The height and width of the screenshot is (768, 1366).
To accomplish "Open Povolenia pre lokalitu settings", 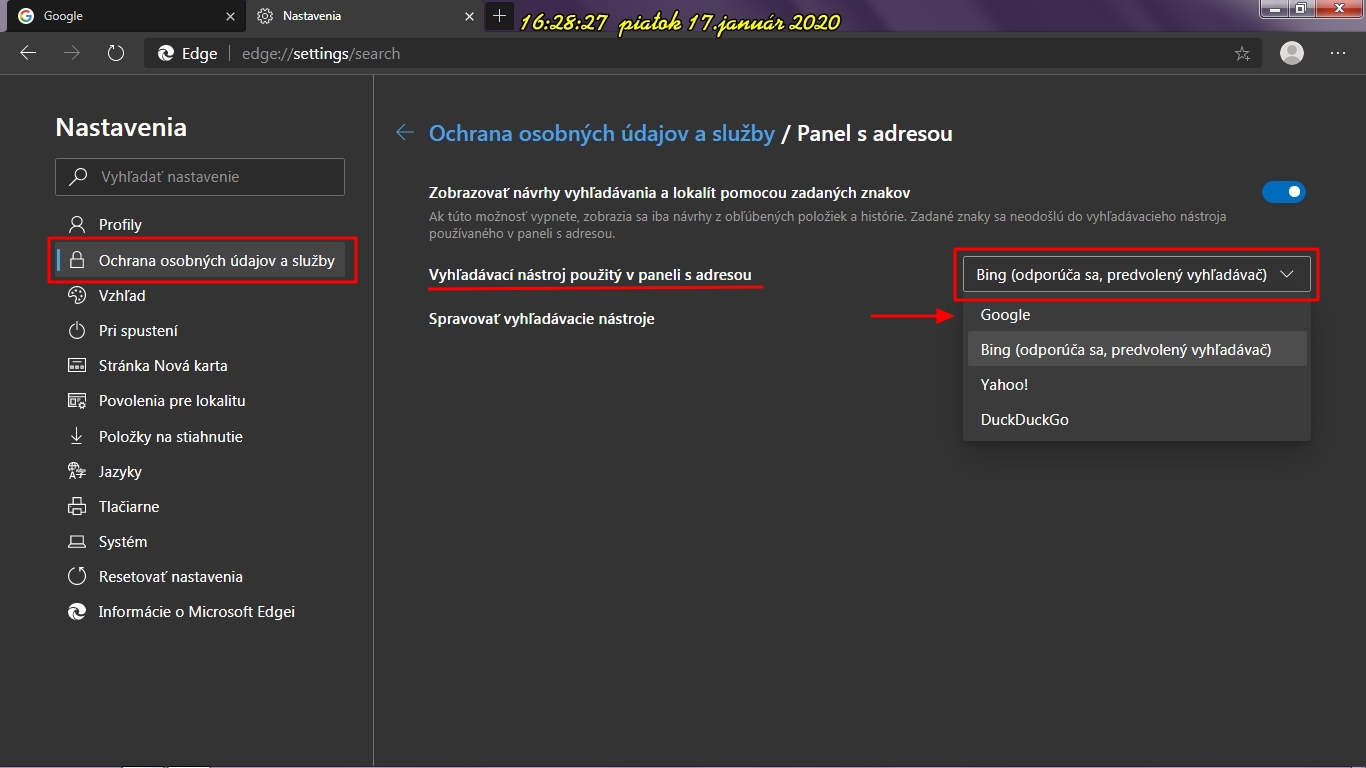I will tap(200, 401).
